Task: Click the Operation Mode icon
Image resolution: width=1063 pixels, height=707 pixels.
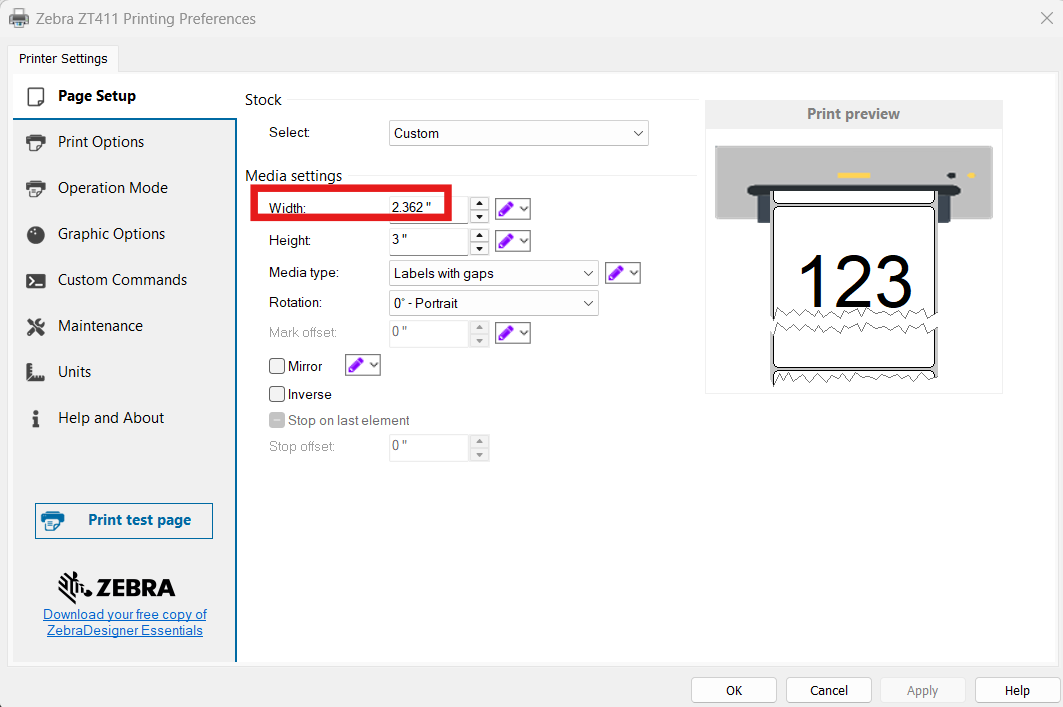Action: point(36,188)
